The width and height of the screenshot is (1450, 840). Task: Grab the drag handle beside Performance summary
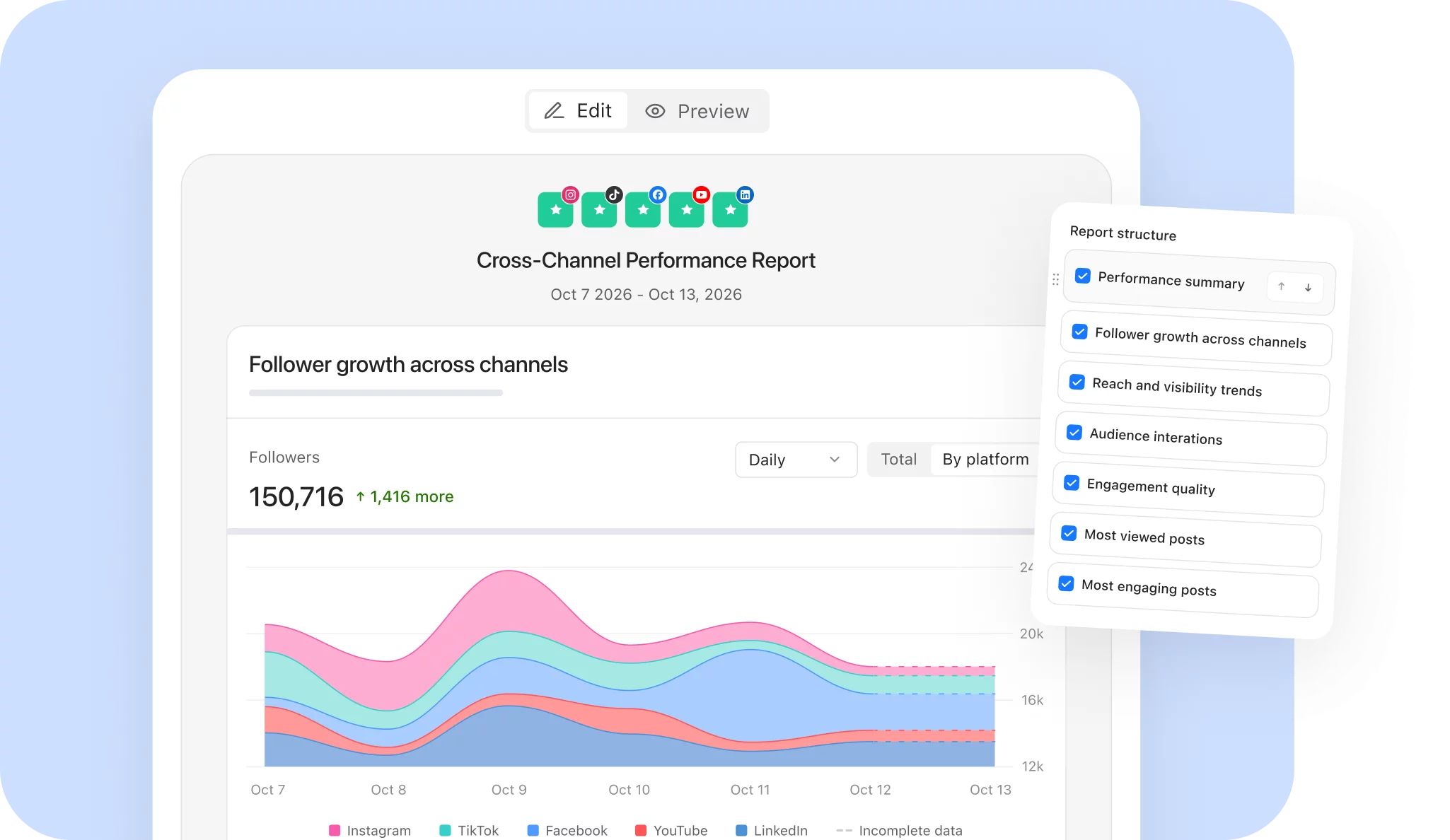[x=1055, y=279]
